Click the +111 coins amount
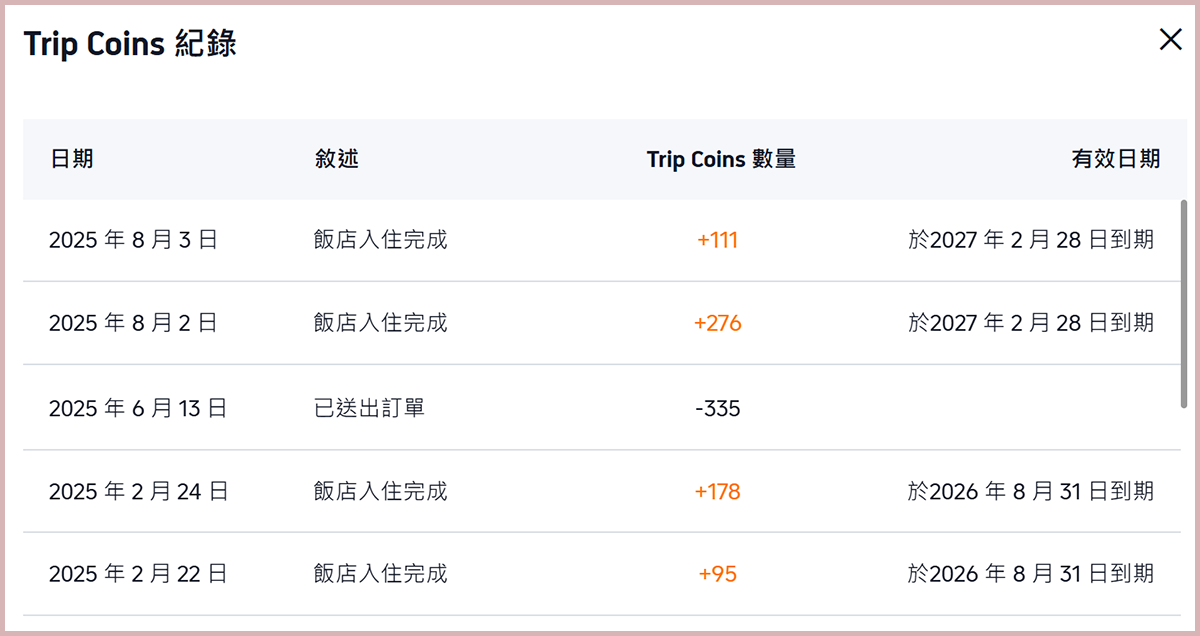Viewport: 1200px width, 636px height. tap(717, 240)
